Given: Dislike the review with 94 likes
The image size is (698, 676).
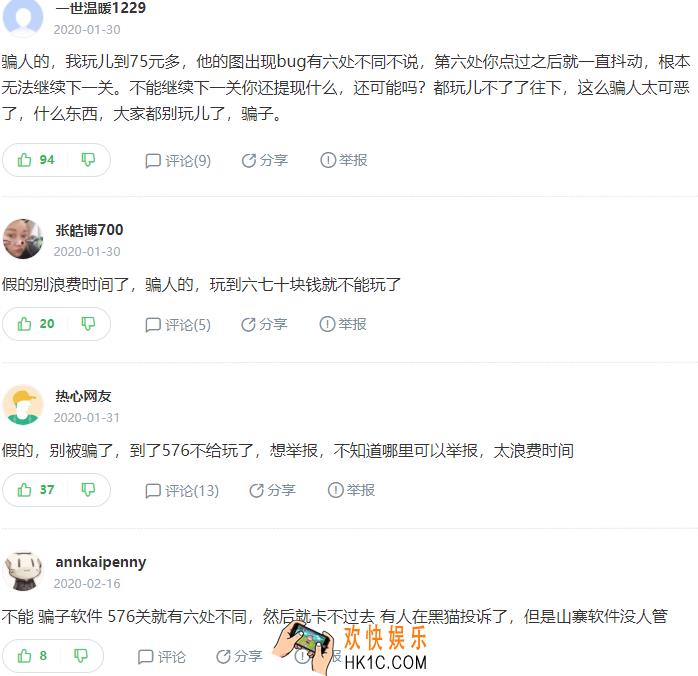Looking at the screenshot, I should 88,159.
